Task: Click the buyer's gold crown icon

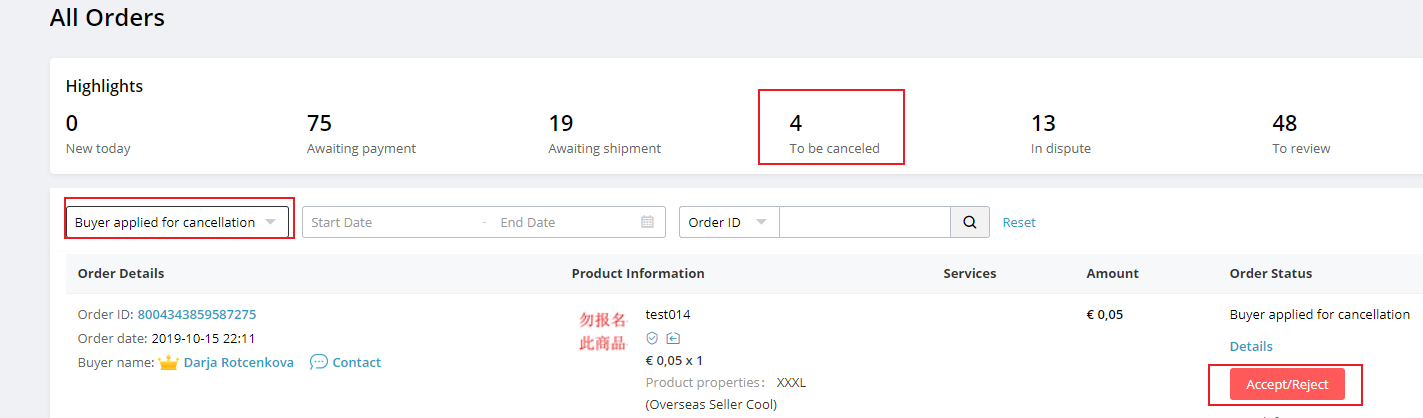Action: [x=168, y=362]
